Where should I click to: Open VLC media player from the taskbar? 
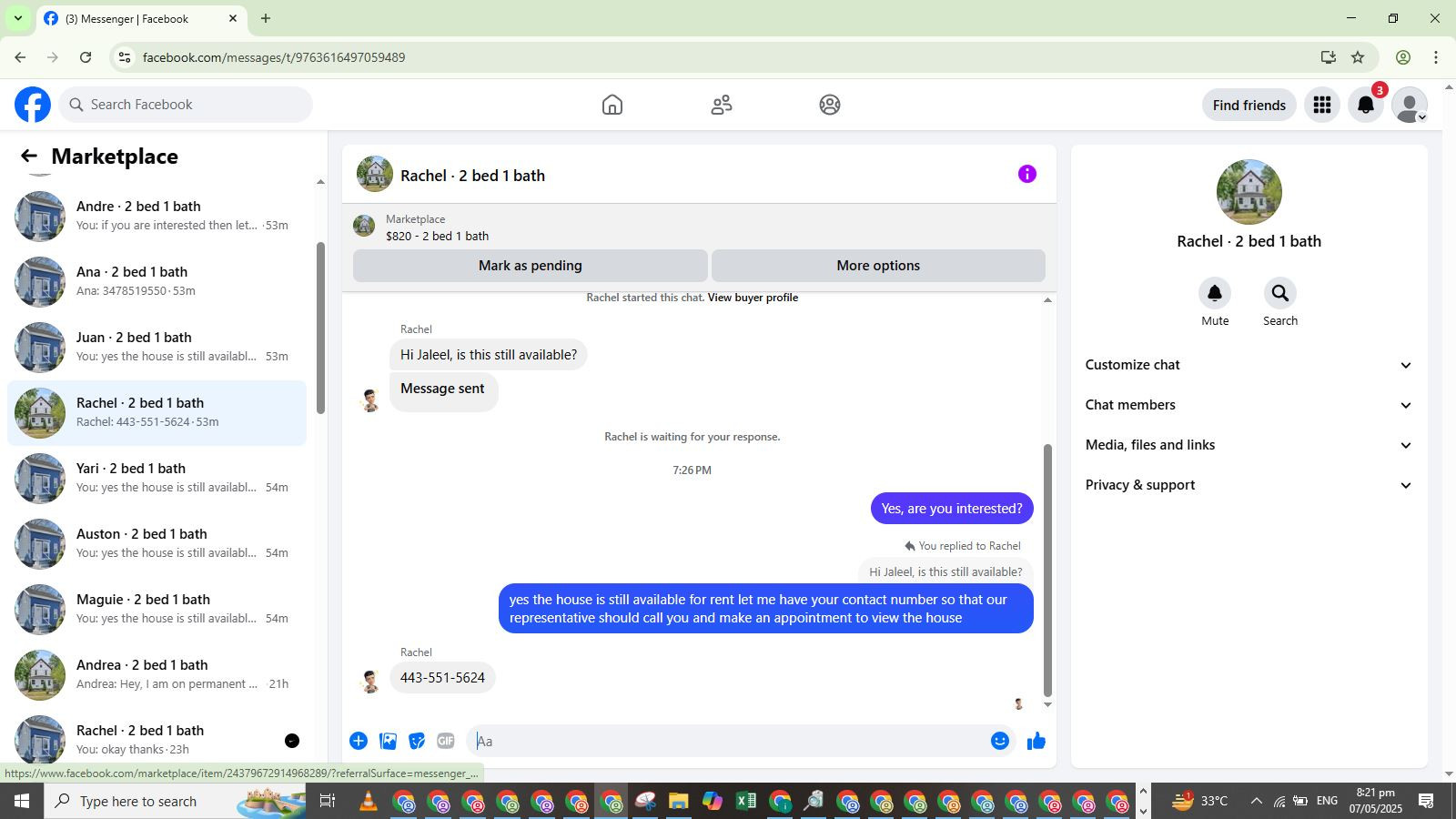pyautogui.click(x=369, y=801)
